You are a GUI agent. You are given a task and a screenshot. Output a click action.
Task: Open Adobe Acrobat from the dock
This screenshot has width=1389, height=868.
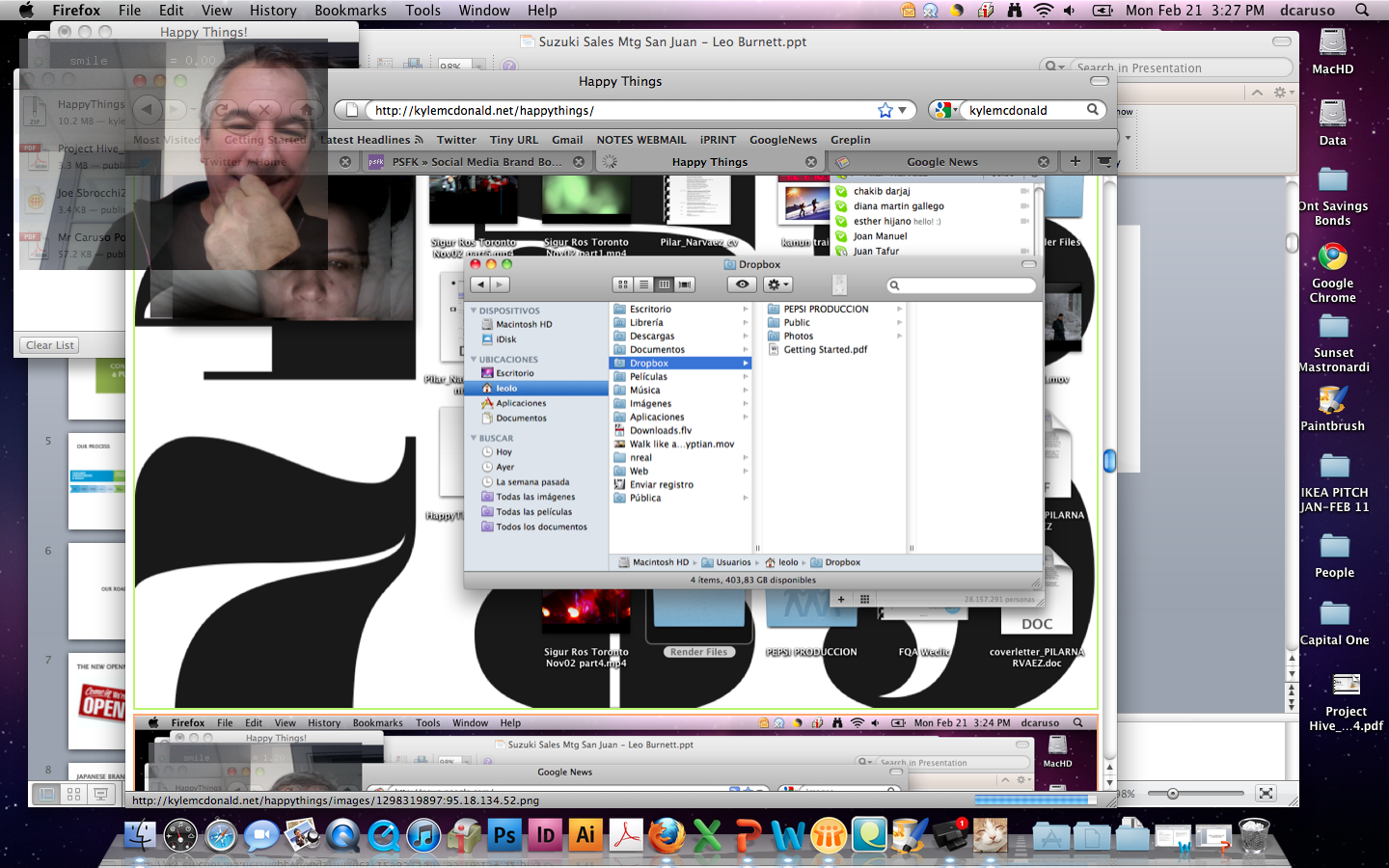point(626,835)
